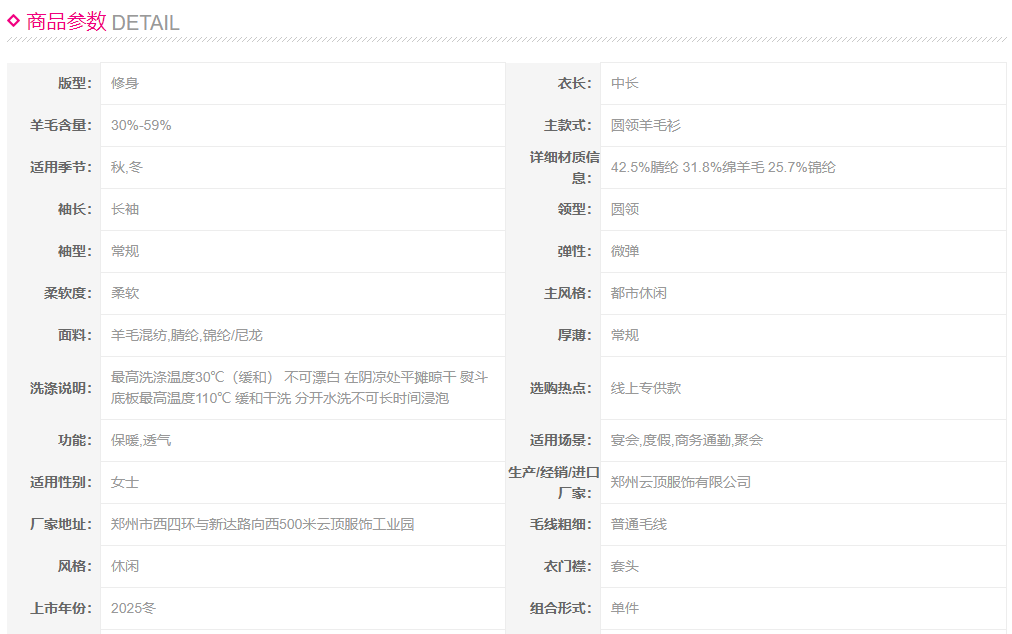Select the 修身 value for 版型

[125, 84]
